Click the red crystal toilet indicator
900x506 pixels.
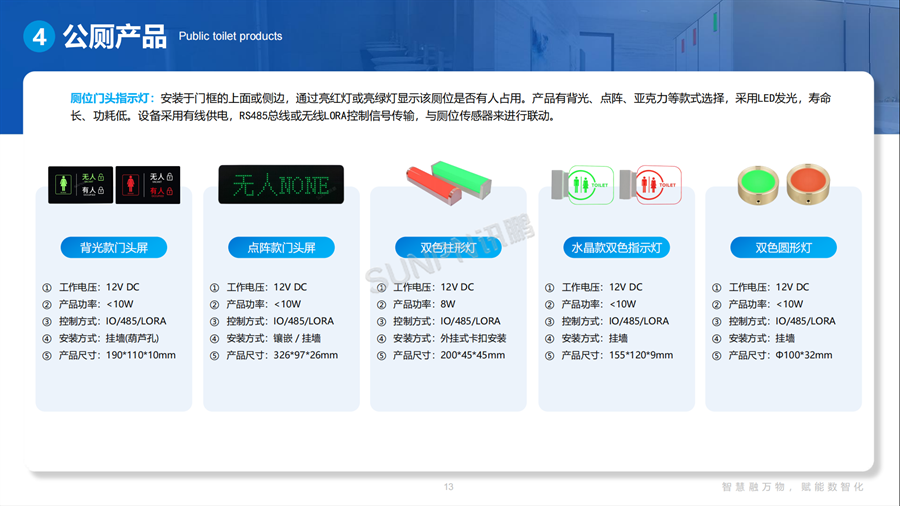[650, 185]
